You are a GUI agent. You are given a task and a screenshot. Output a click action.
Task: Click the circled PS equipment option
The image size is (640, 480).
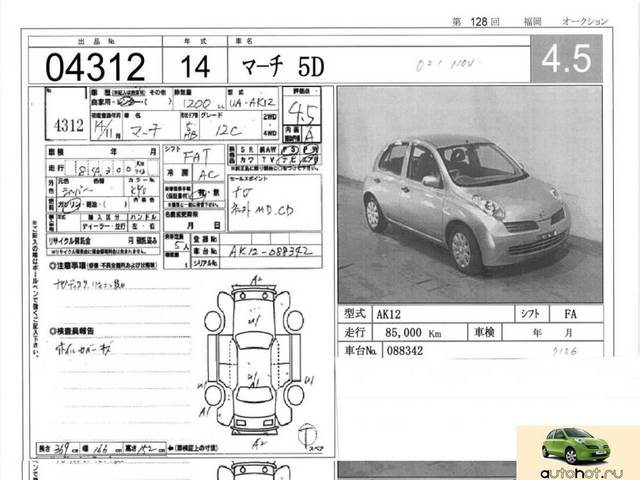tap(289, 149)
